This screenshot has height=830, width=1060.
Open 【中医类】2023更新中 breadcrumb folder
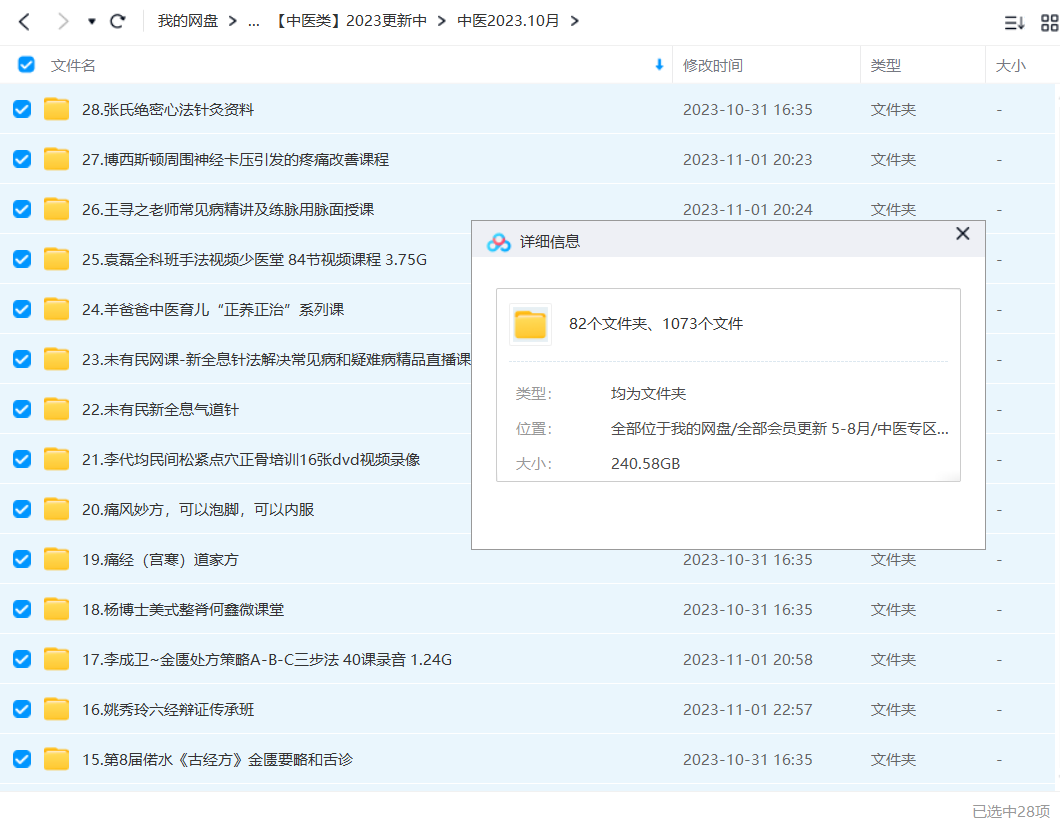[349, 21]
